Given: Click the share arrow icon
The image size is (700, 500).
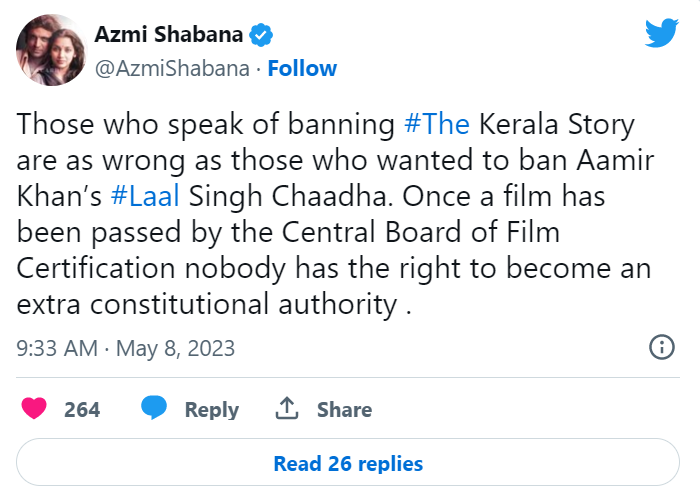Looking at the screenshot, I should (x=288, y=408).
